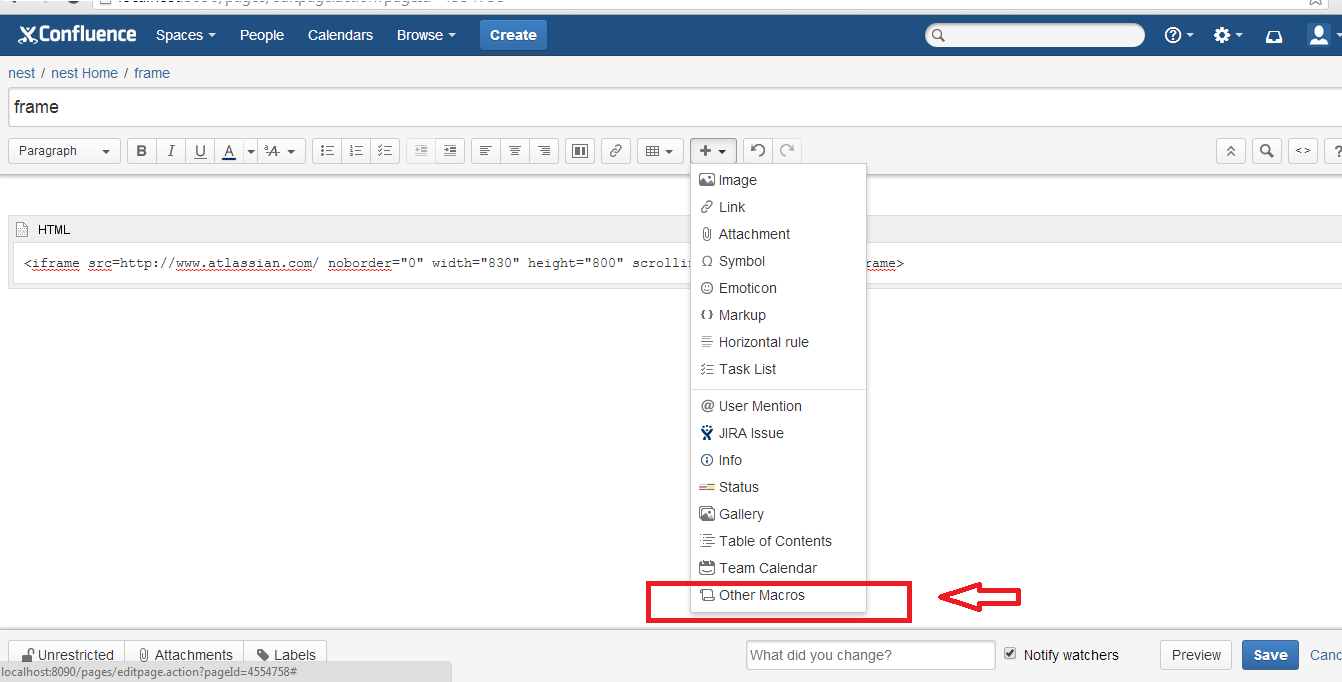1342x682 pixels.
Task: Insert a numbered list
Action: [x=355, y=151]
